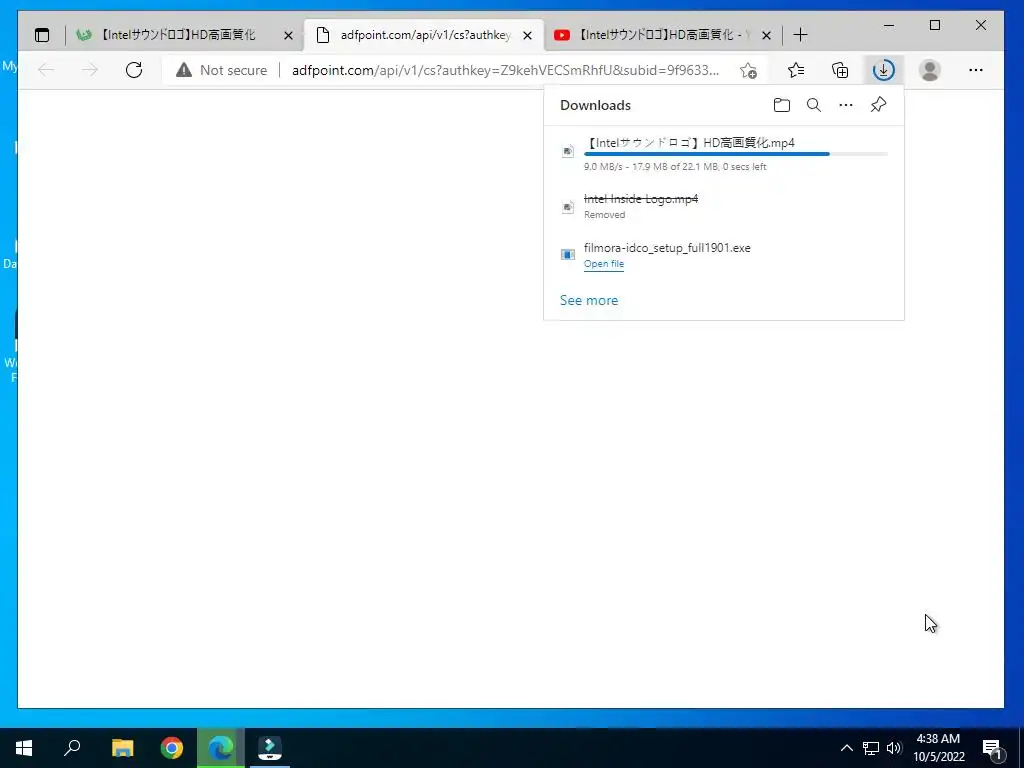The width and height of the screenshot is (1024, 768).
Task: Open Edge Settings and more menu
Action: 976,70
